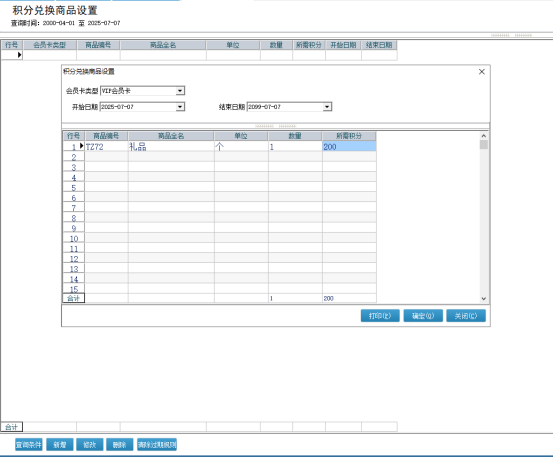Expand the 结束日期 date picker arrow
Image resolution: width=554 pixels, height=458 pixels.
tap(327, 107)
